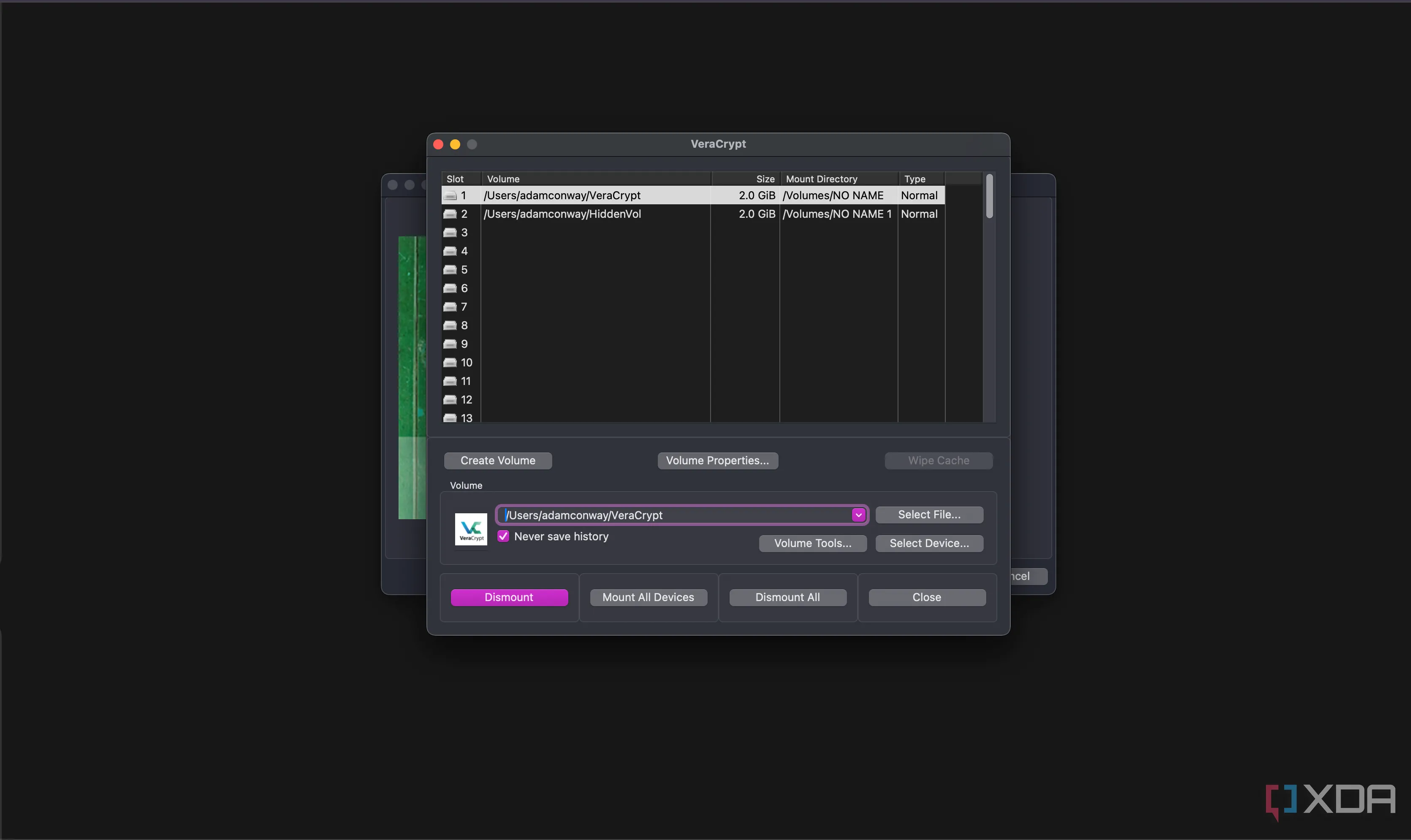Screen dimensions: 1411x840
Task: Pick the drive icon for slot 8
Action: [x=450, y=325]
